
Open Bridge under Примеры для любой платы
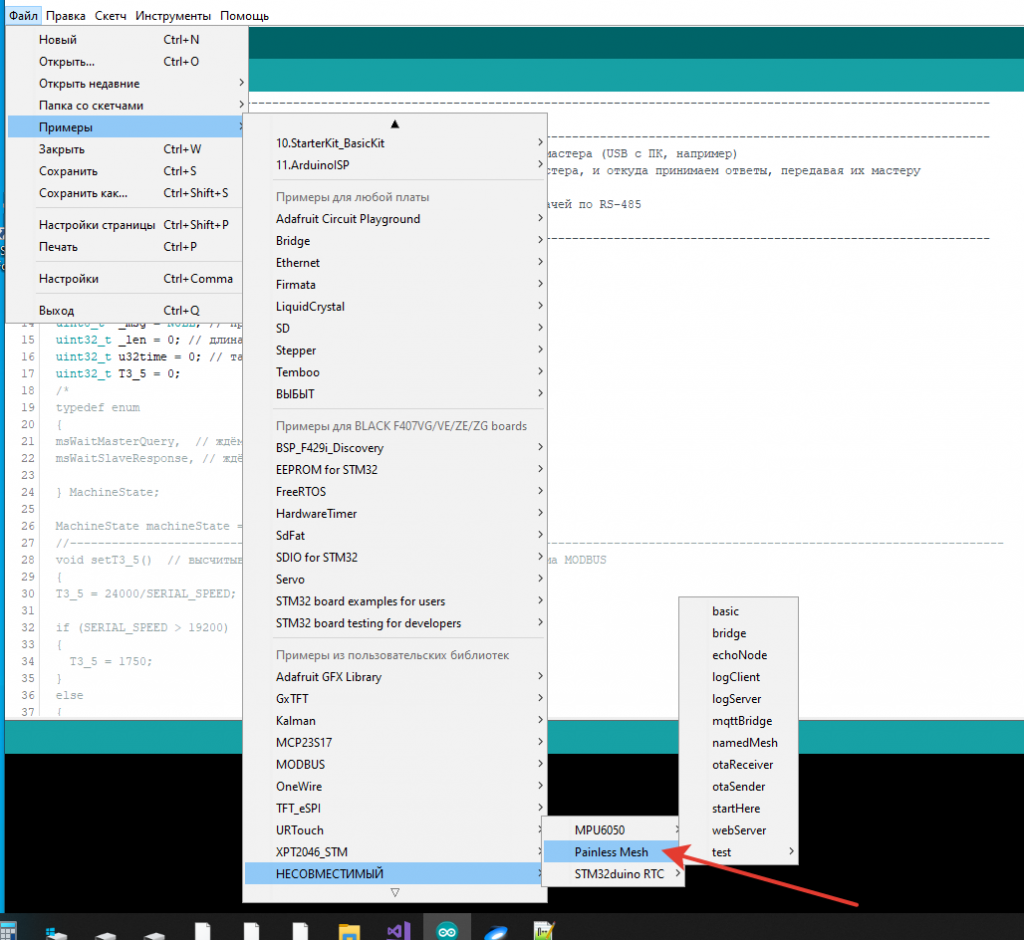coord(394,241)
